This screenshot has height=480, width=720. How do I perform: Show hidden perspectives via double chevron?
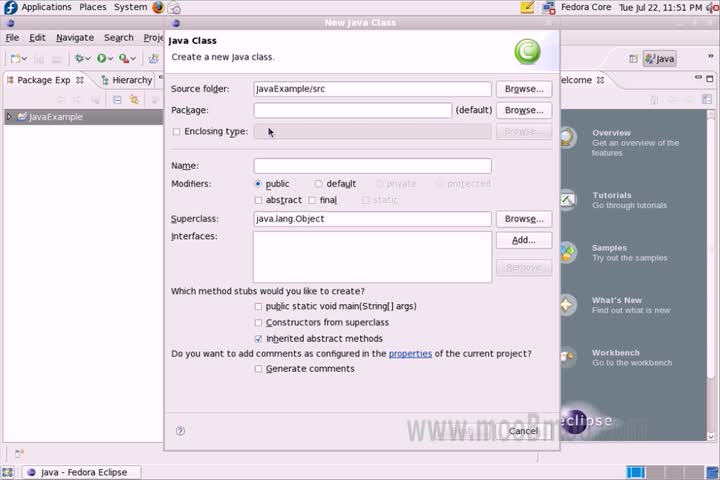pyautogui.click(x=710, y=56)
